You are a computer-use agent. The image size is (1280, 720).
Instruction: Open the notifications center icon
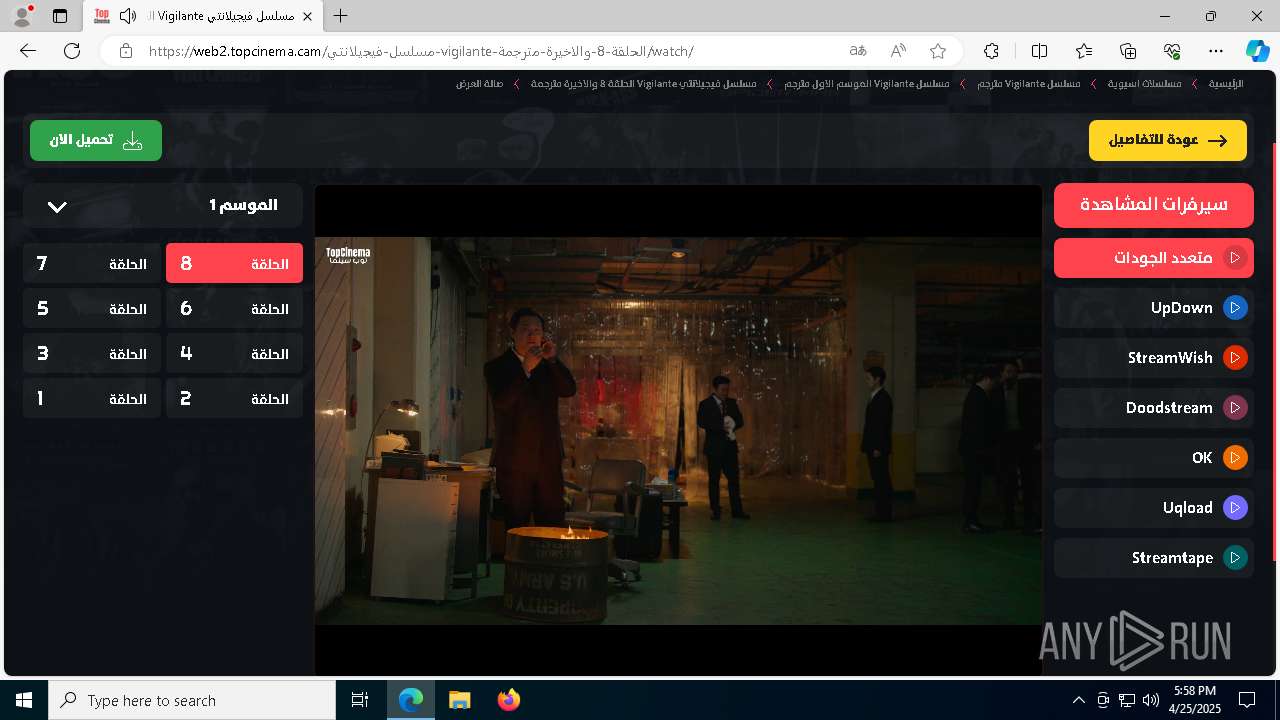(1247, 700)
